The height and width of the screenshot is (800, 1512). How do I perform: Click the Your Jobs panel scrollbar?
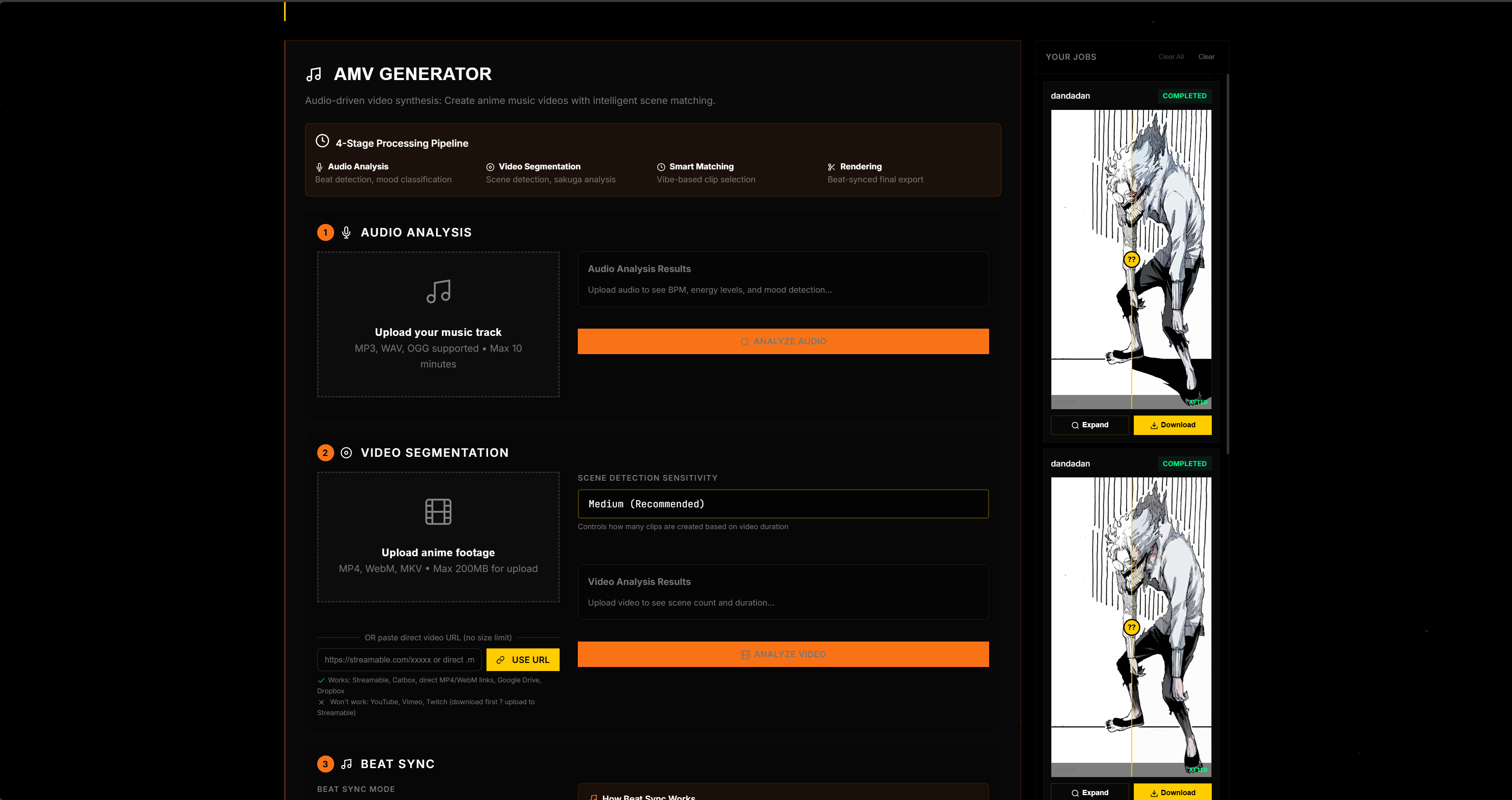pos(1227,263)
